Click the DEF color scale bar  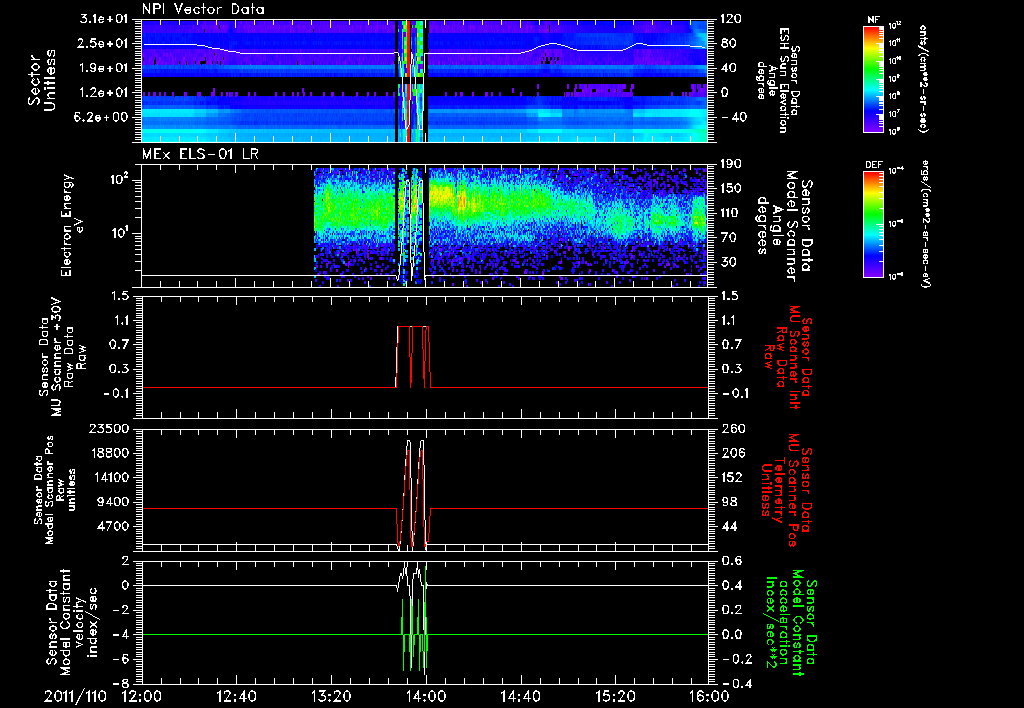tap(874, 224)
